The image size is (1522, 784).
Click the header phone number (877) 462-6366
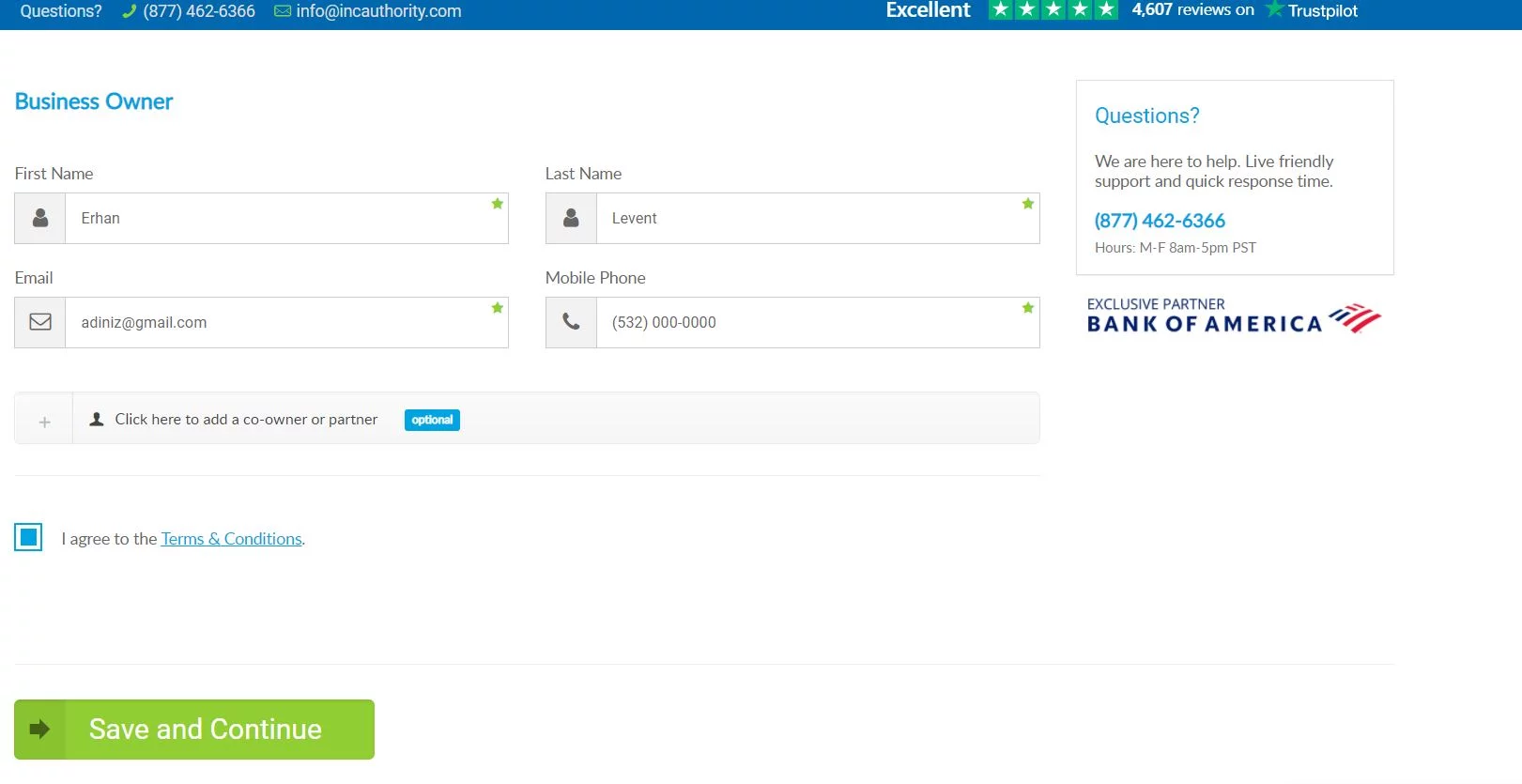click(x=198, y=11)
